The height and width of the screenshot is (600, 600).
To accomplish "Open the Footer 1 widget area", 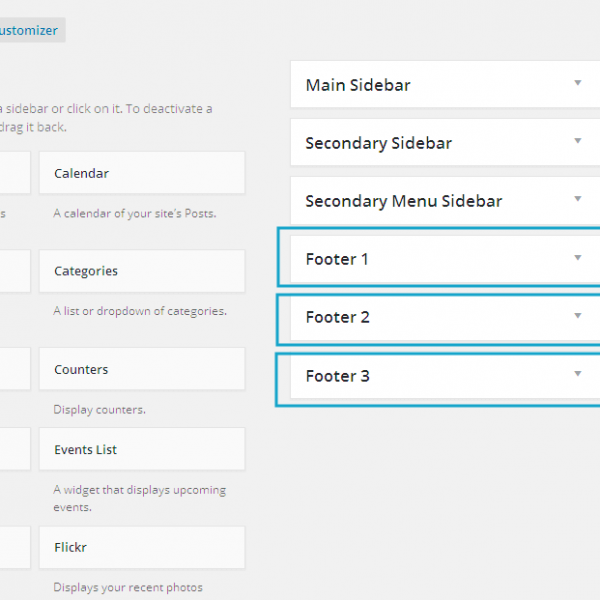I will (337, 259).
